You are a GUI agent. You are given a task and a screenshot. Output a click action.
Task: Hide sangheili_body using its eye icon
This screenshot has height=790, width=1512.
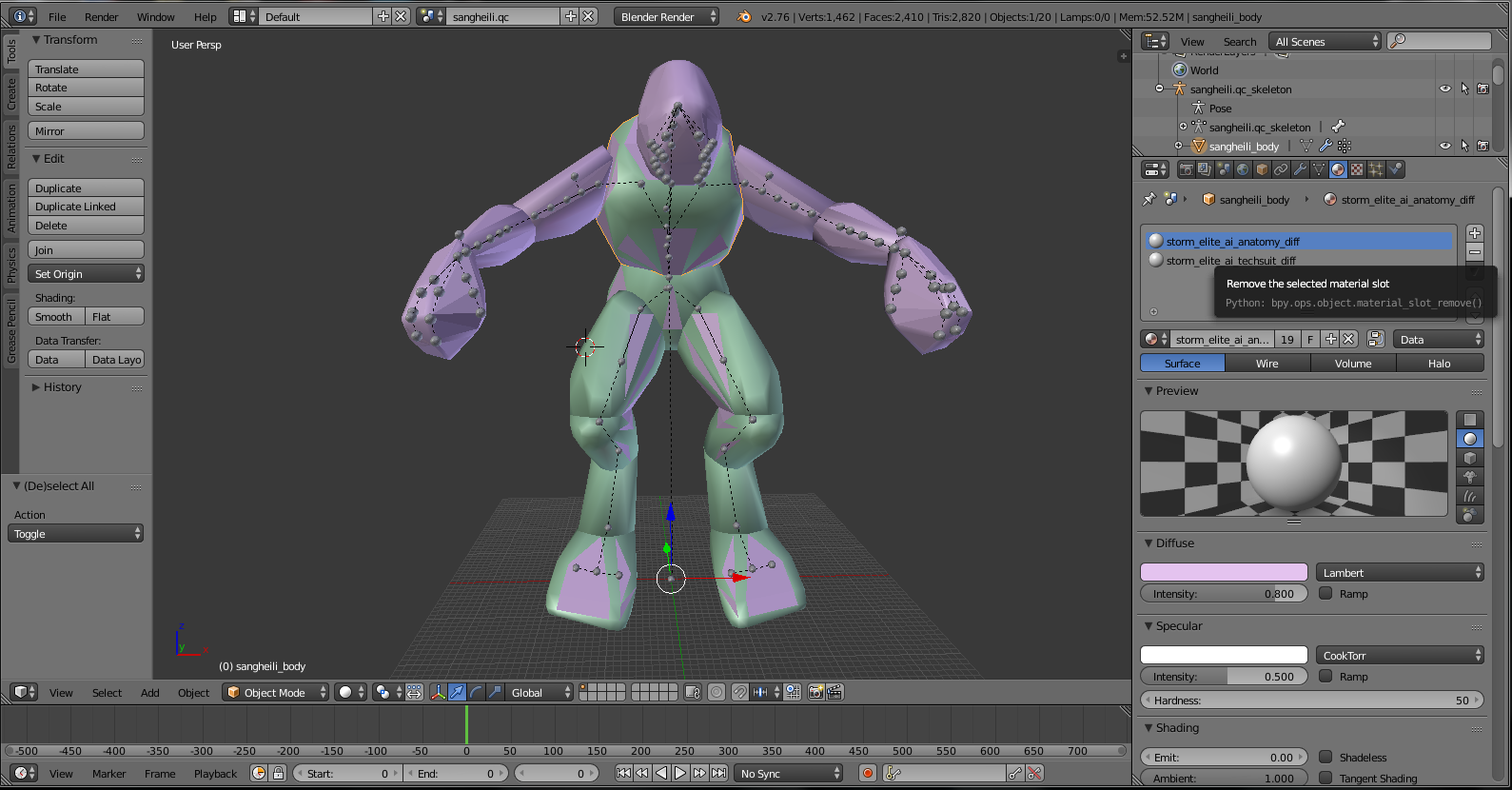(1445, 146)
